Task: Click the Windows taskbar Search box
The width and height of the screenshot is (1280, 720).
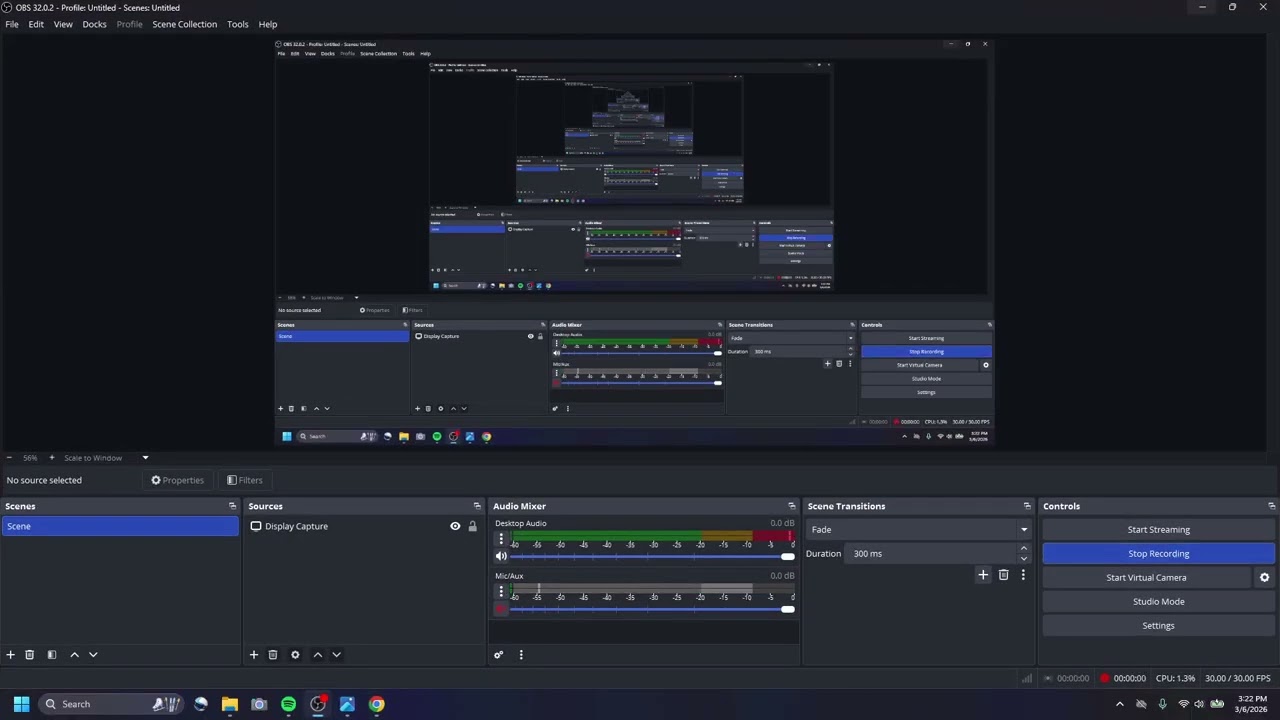Action: coord(110,704)
